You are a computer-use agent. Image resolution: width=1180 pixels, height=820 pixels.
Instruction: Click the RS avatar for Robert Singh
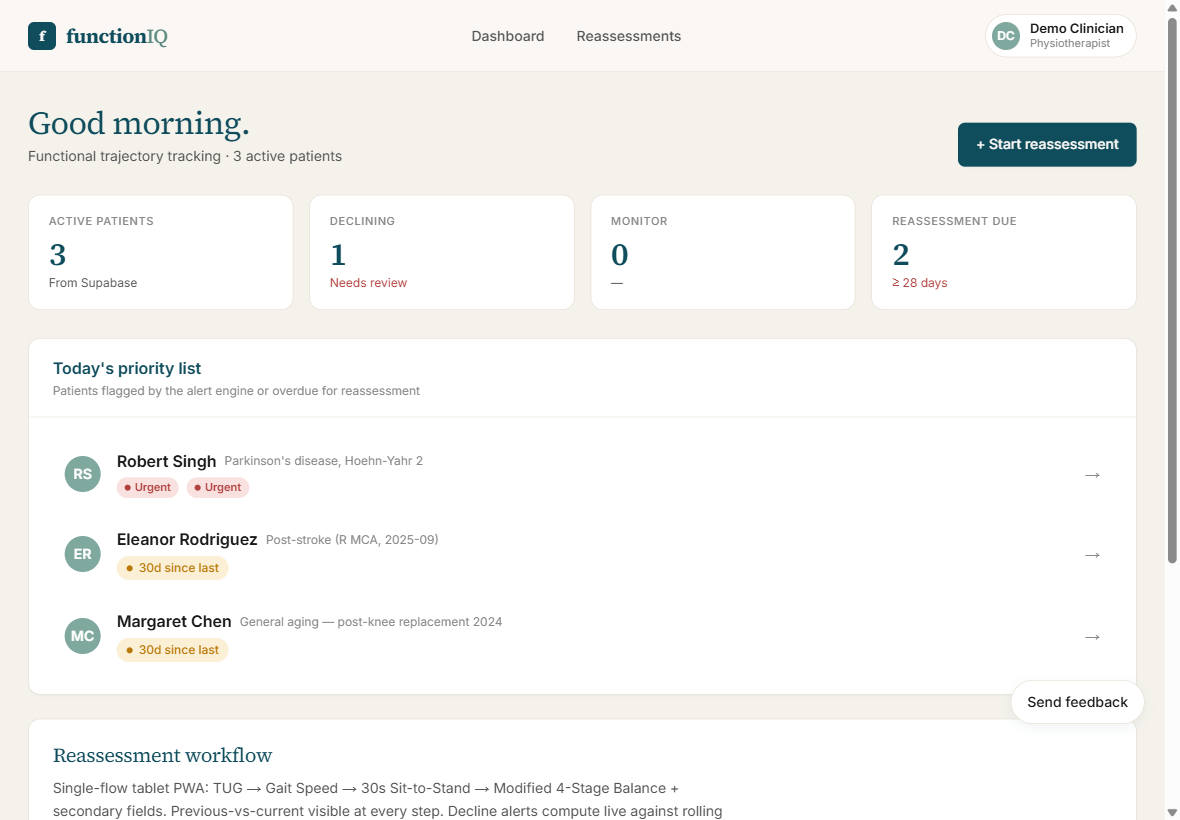click(83, 474)
